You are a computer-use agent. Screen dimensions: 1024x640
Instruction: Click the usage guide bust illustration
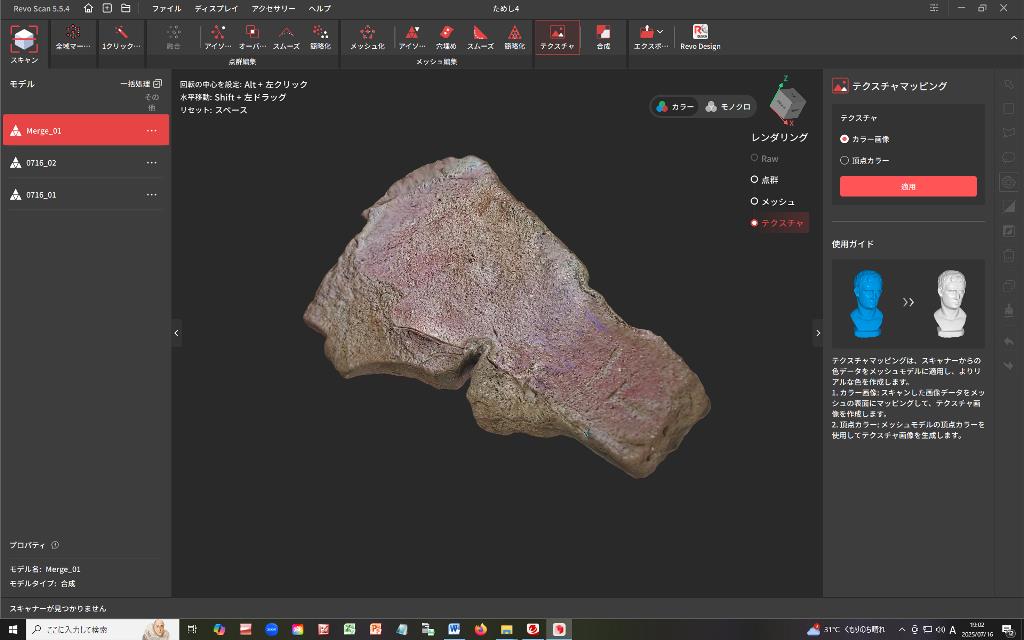(x=908, y=304)
